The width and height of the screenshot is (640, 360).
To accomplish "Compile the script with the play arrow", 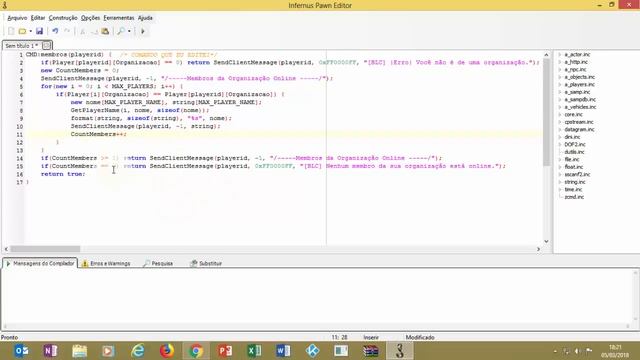I will pos(142,31).
